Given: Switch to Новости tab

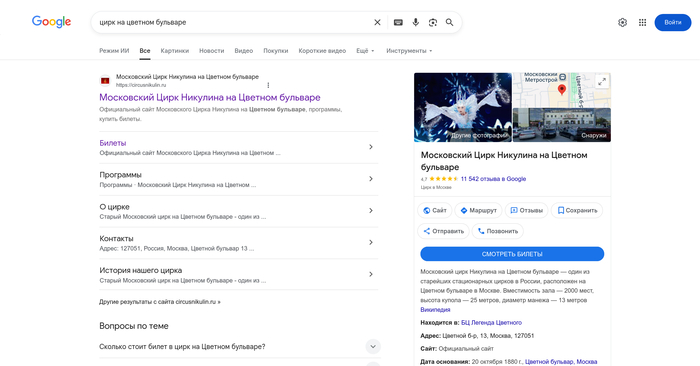Looking at the screenshot, I should 212,51.
